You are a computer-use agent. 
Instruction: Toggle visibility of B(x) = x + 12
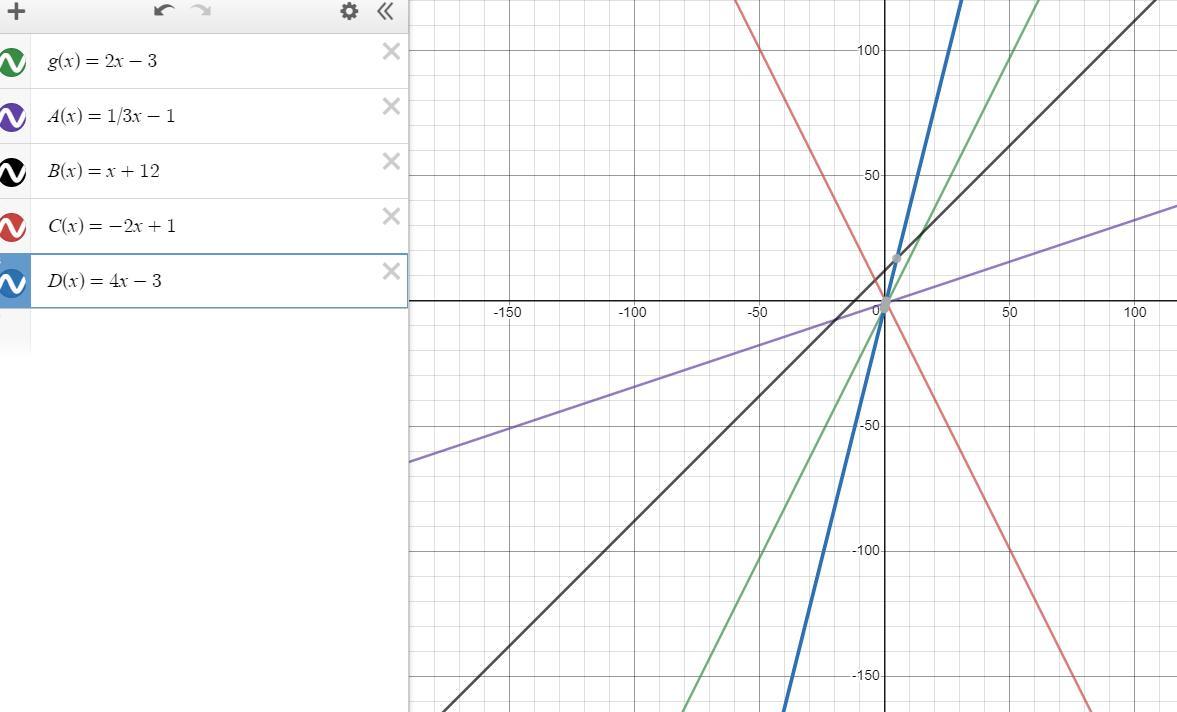pyautogui.click(x=13, y=172)
